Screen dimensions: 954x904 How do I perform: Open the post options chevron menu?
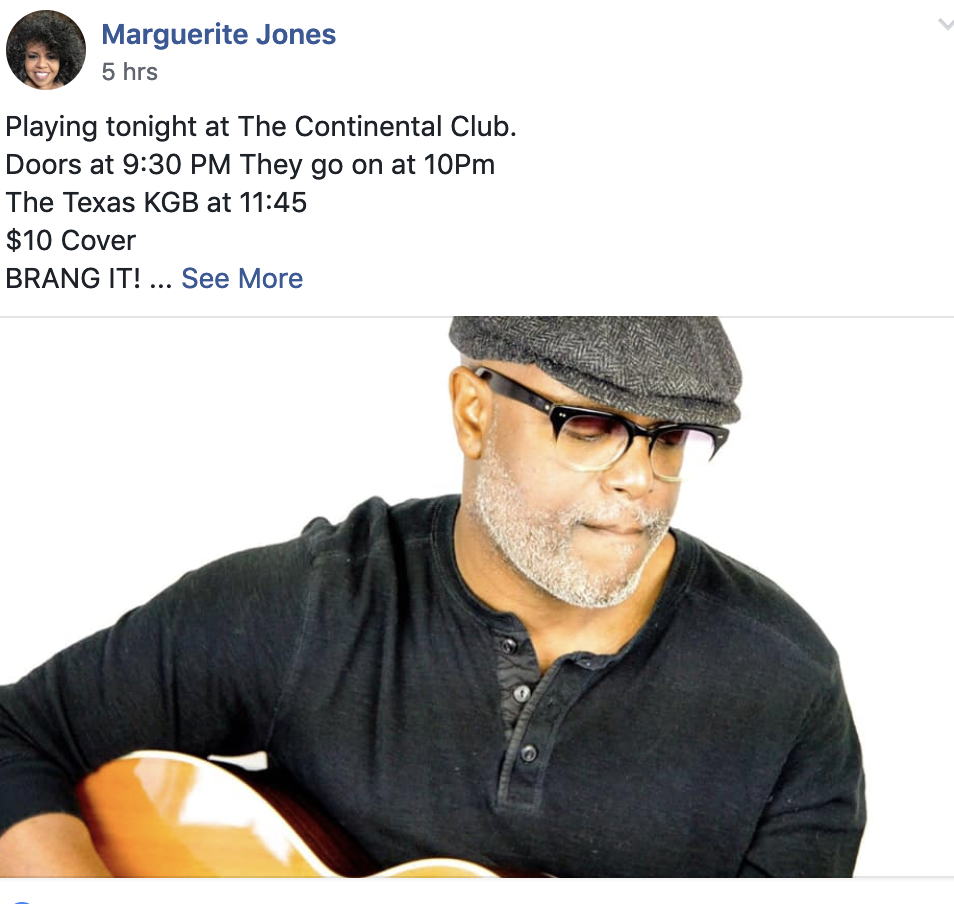click(x=945, y=24)
